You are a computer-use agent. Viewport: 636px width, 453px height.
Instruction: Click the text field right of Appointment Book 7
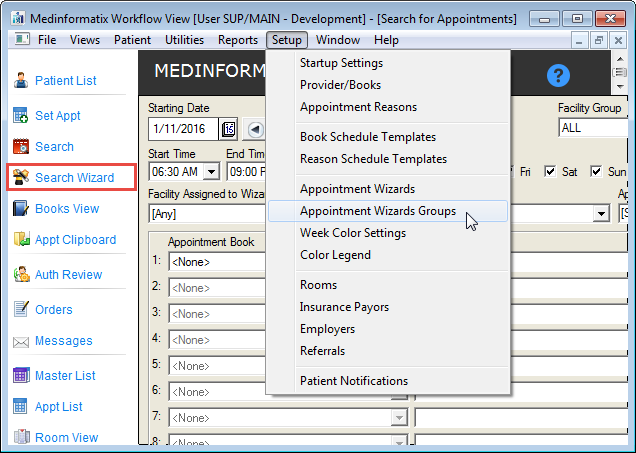click(521, 417)
